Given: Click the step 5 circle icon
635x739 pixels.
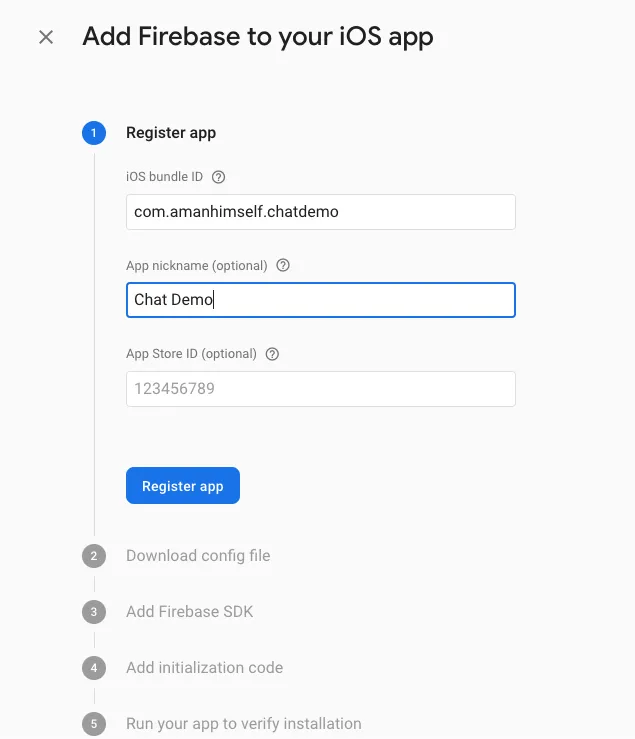Looking at the screenshot, I should pyautogui.click(x=94, y=724).
